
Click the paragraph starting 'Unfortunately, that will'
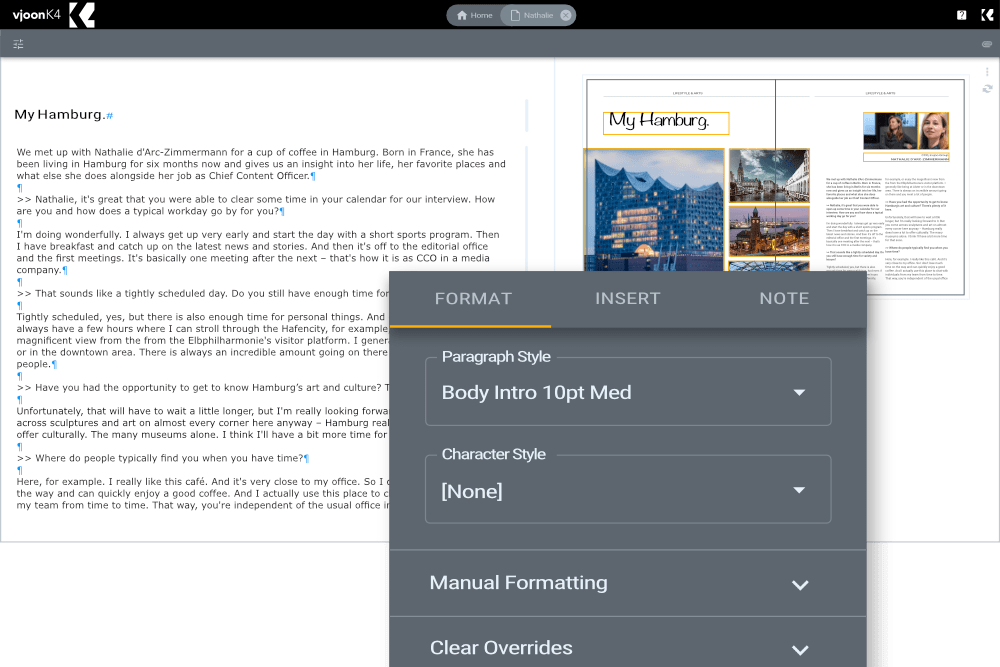pyautogui.click(x=203, y=422)
